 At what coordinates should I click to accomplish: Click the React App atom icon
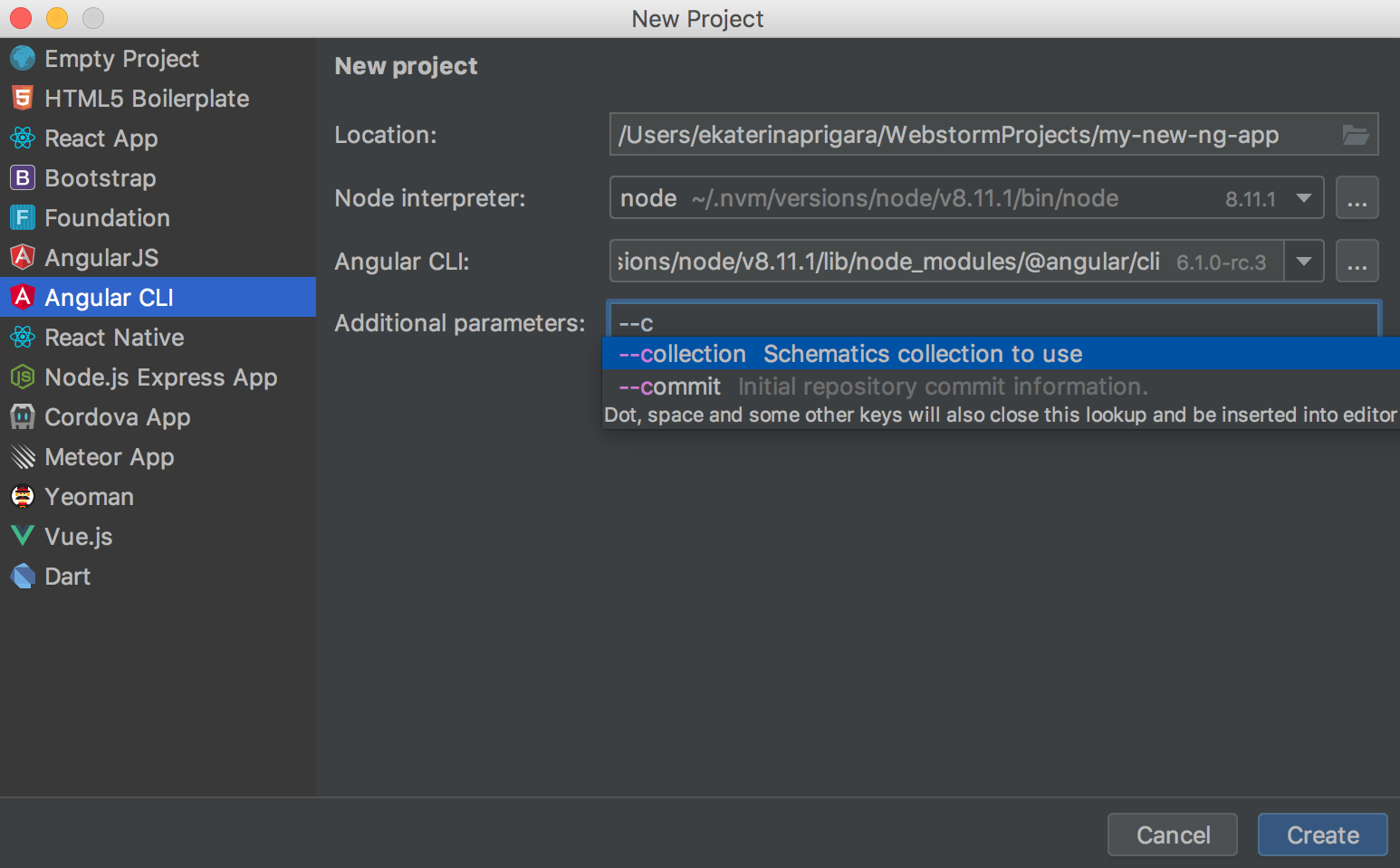pyautogui.click(x=23, y=138)
